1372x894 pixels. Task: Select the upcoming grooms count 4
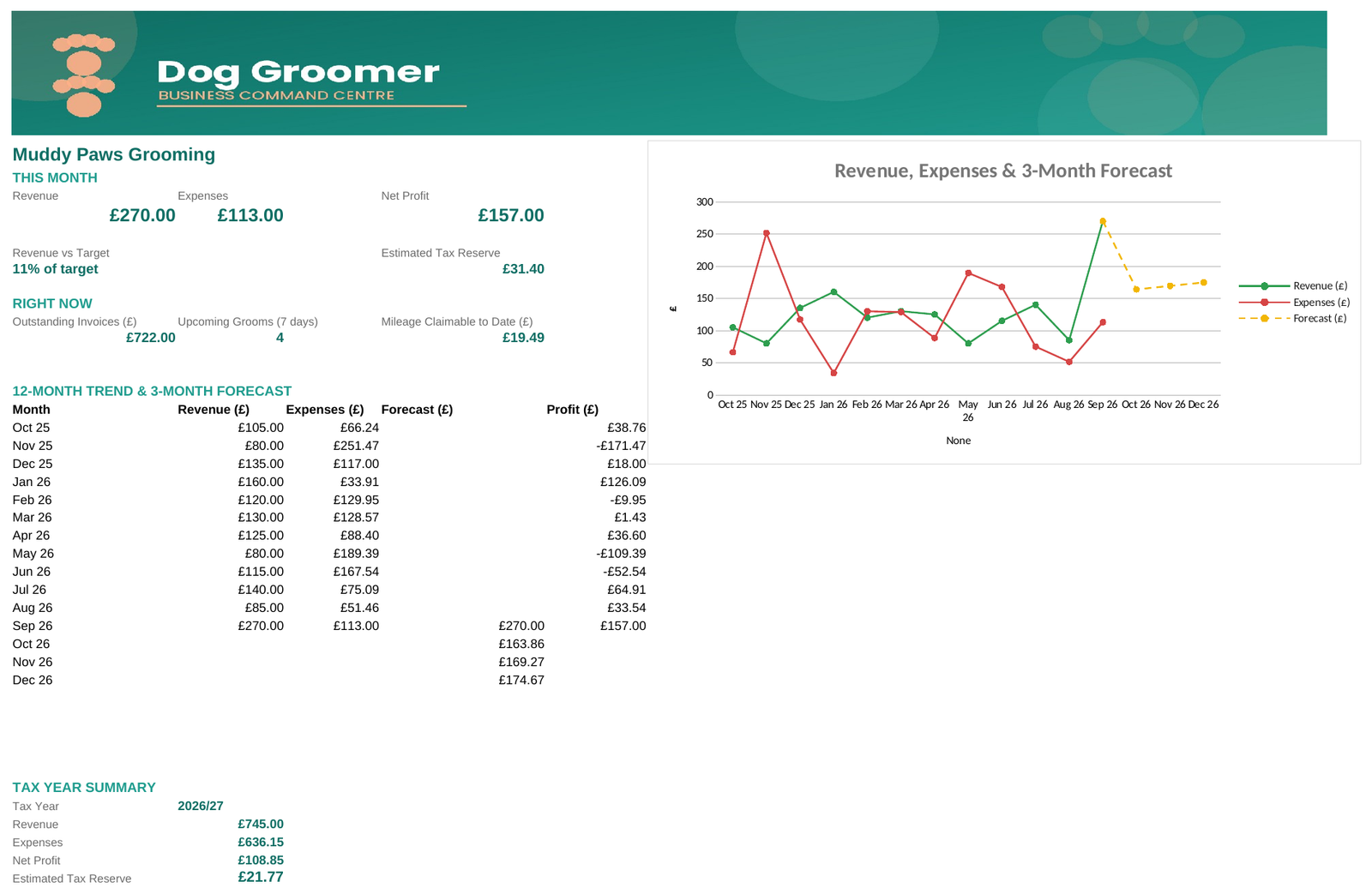pos(280,338)
